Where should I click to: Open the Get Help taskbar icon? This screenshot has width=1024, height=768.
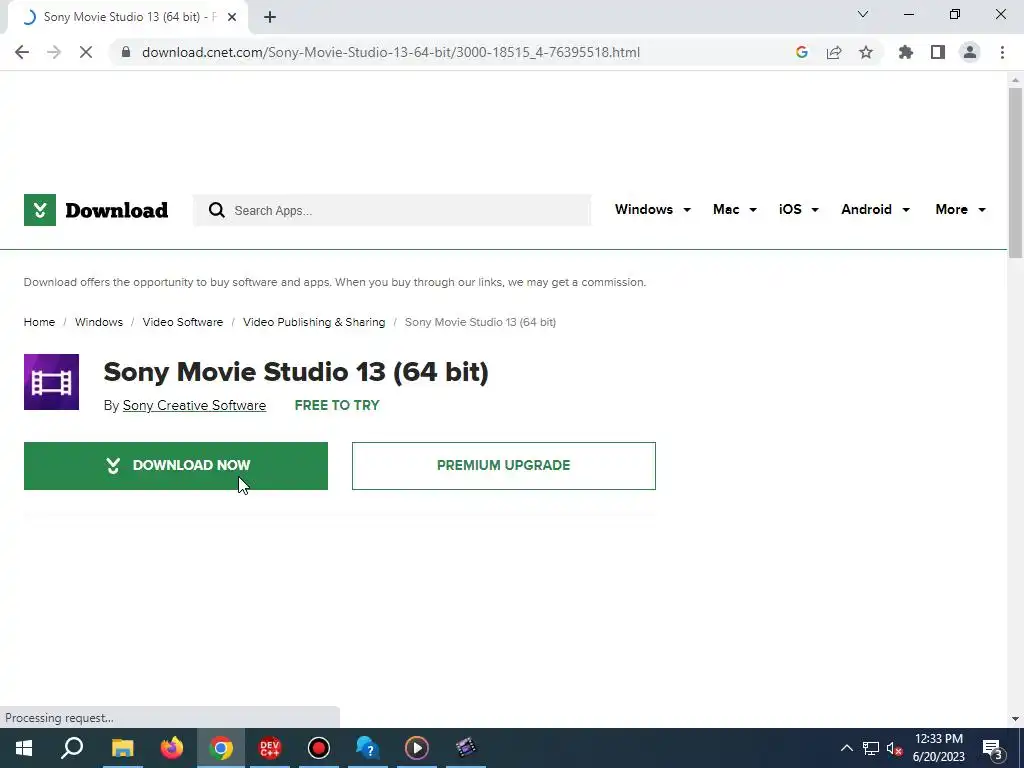[x=368, y=748]
